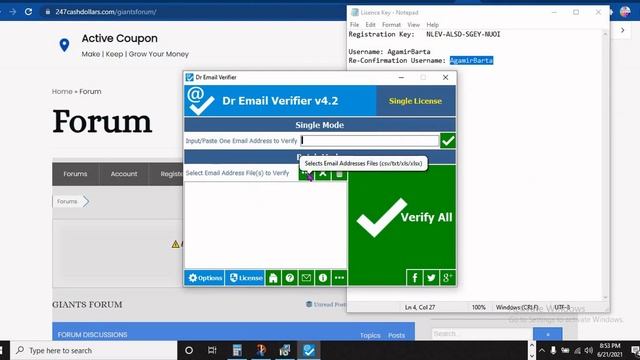Click the highlighted AgamirBarta text in Notepad

pyautogui.click(x=471, y=60)
